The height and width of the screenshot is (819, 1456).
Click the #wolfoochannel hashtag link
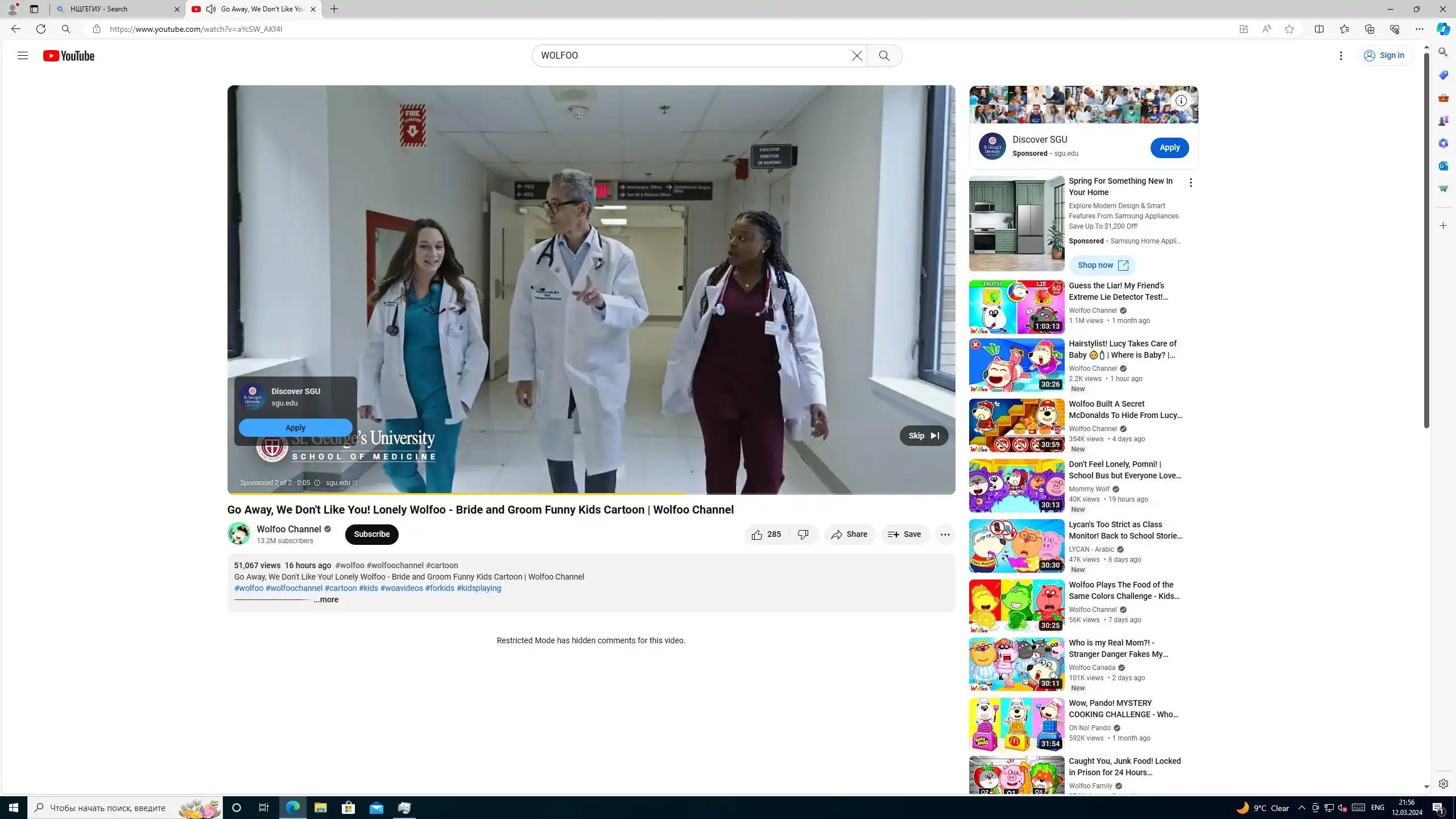(x=293, y=588)
